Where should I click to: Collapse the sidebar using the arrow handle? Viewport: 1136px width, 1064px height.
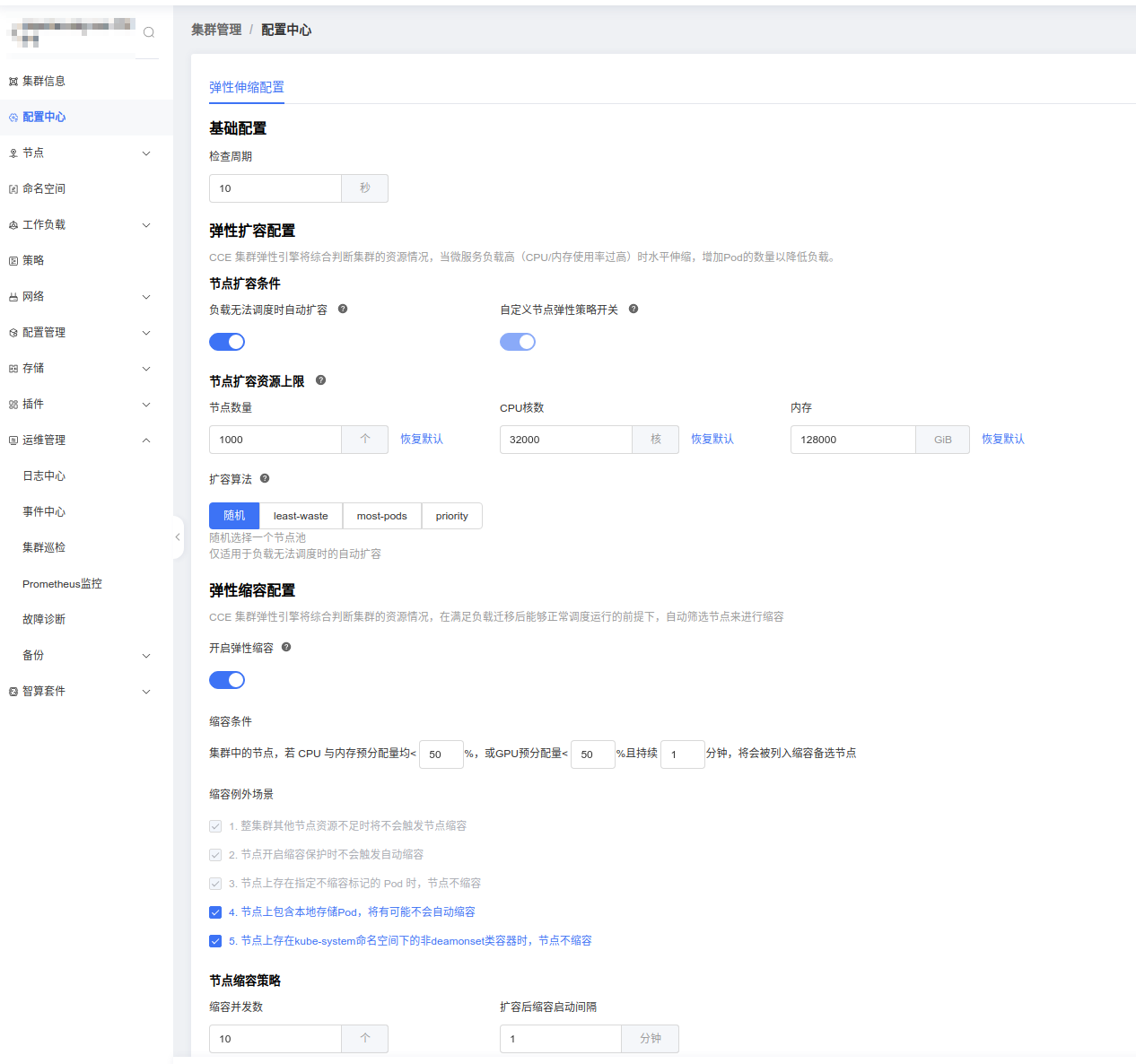[178, 536]
